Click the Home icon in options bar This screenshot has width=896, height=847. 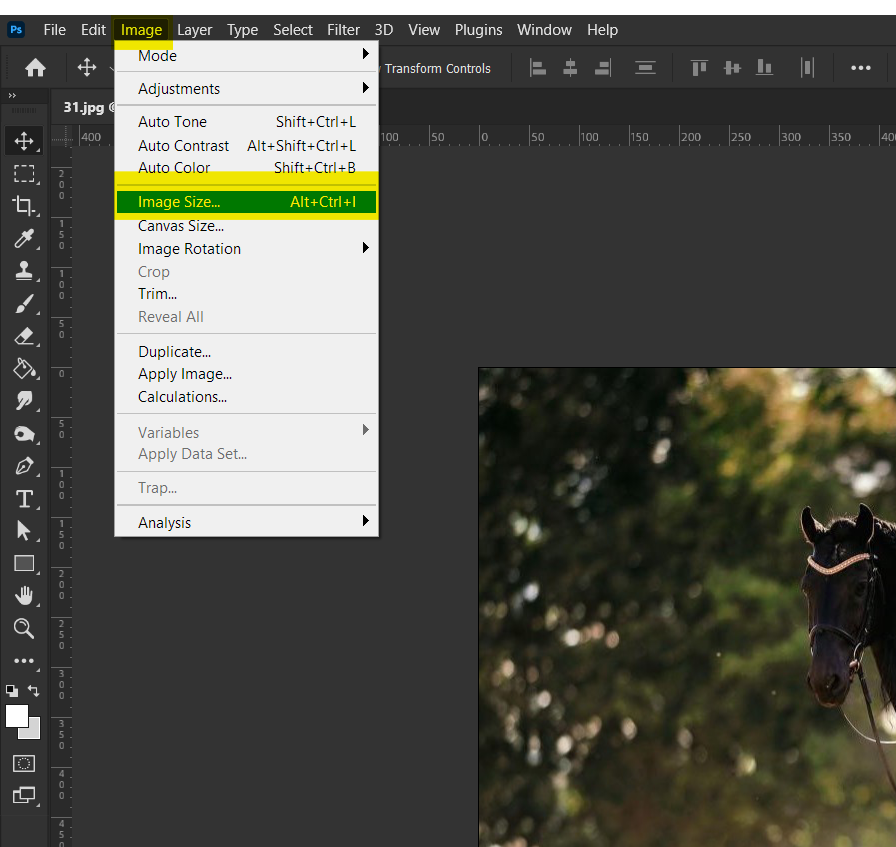pos(35,68)
